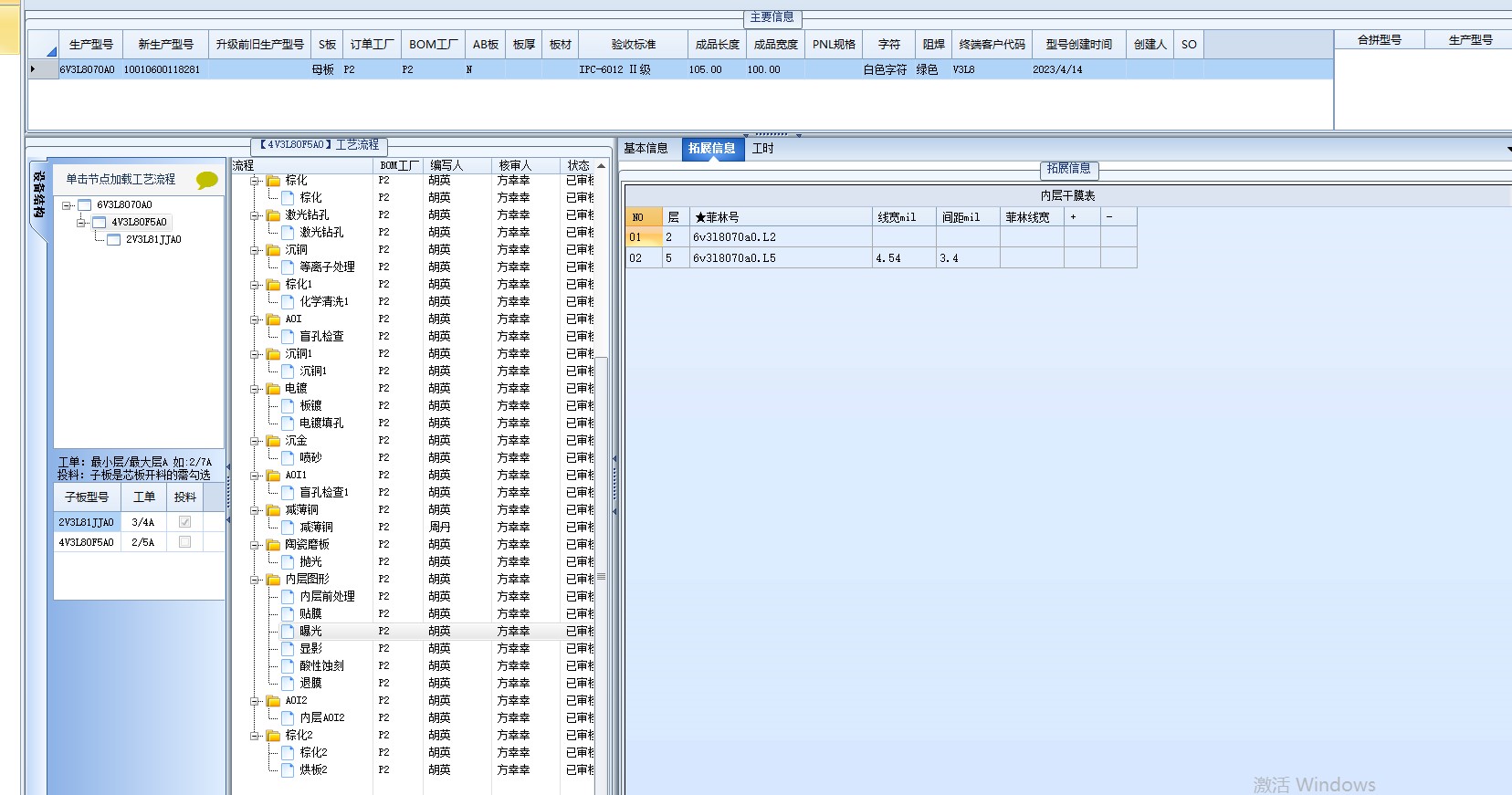Click the node icon beside 4V3L80F5A0 in structure tree
The width and height of the screenshot is (1512, 795).
[x=100, y=223]
